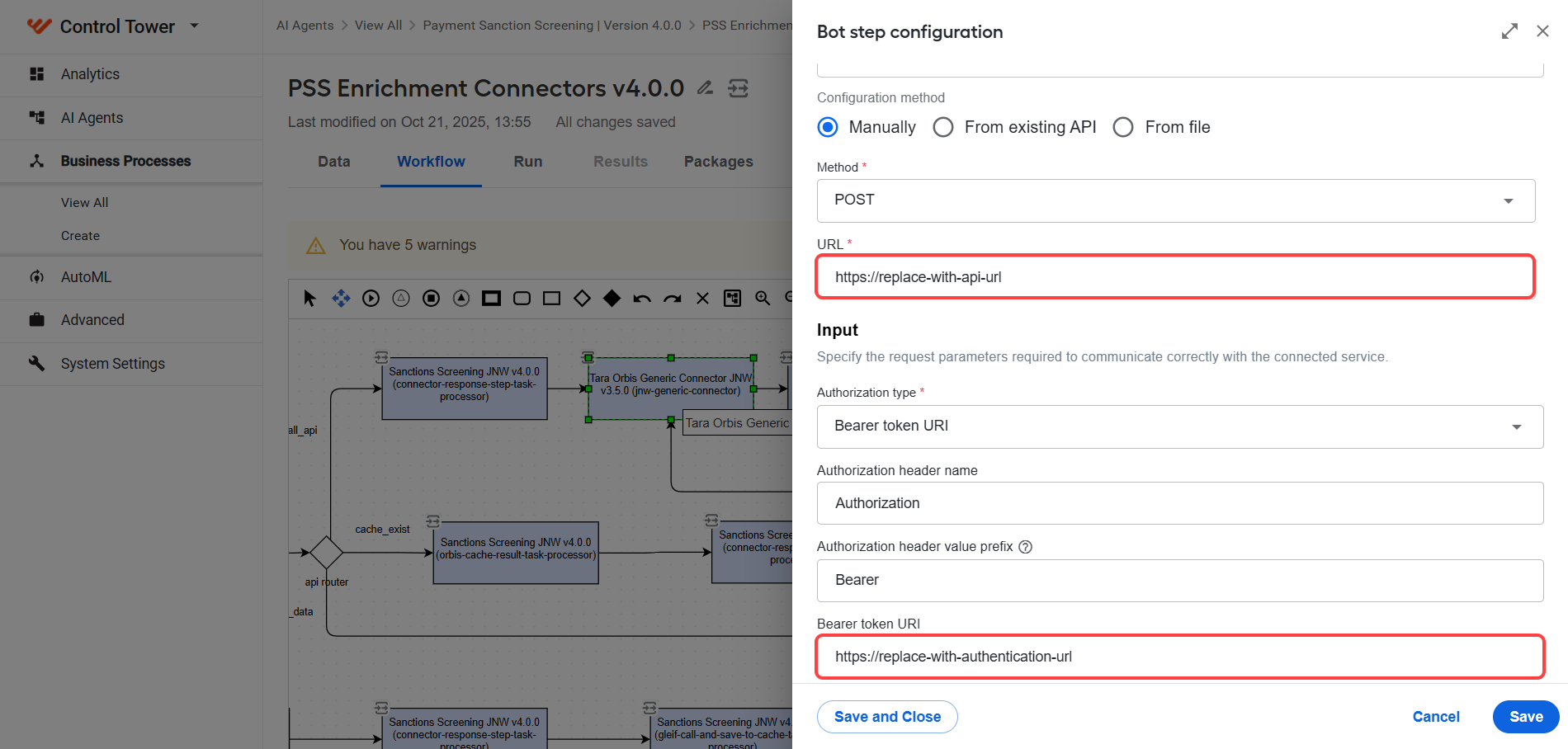The image size is (1568, 749).
Task: Expand the Control Tower menu arrow
Action: 195,26
